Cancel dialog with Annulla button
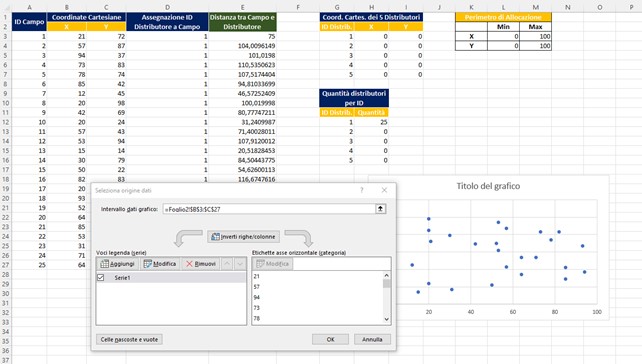 (372, 339)
